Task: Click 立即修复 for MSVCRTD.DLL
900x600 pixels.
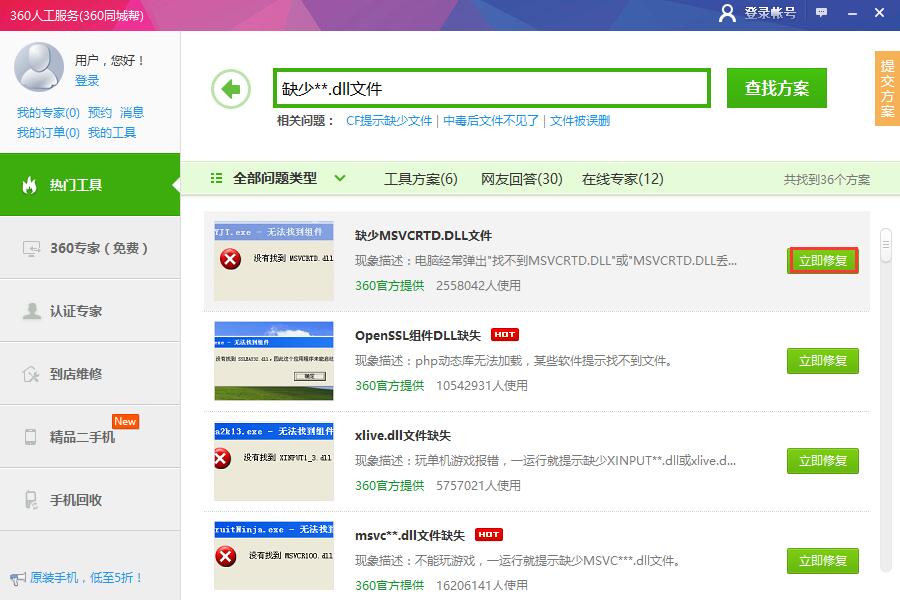Action: pyautogui.click(x=823, y=261)
